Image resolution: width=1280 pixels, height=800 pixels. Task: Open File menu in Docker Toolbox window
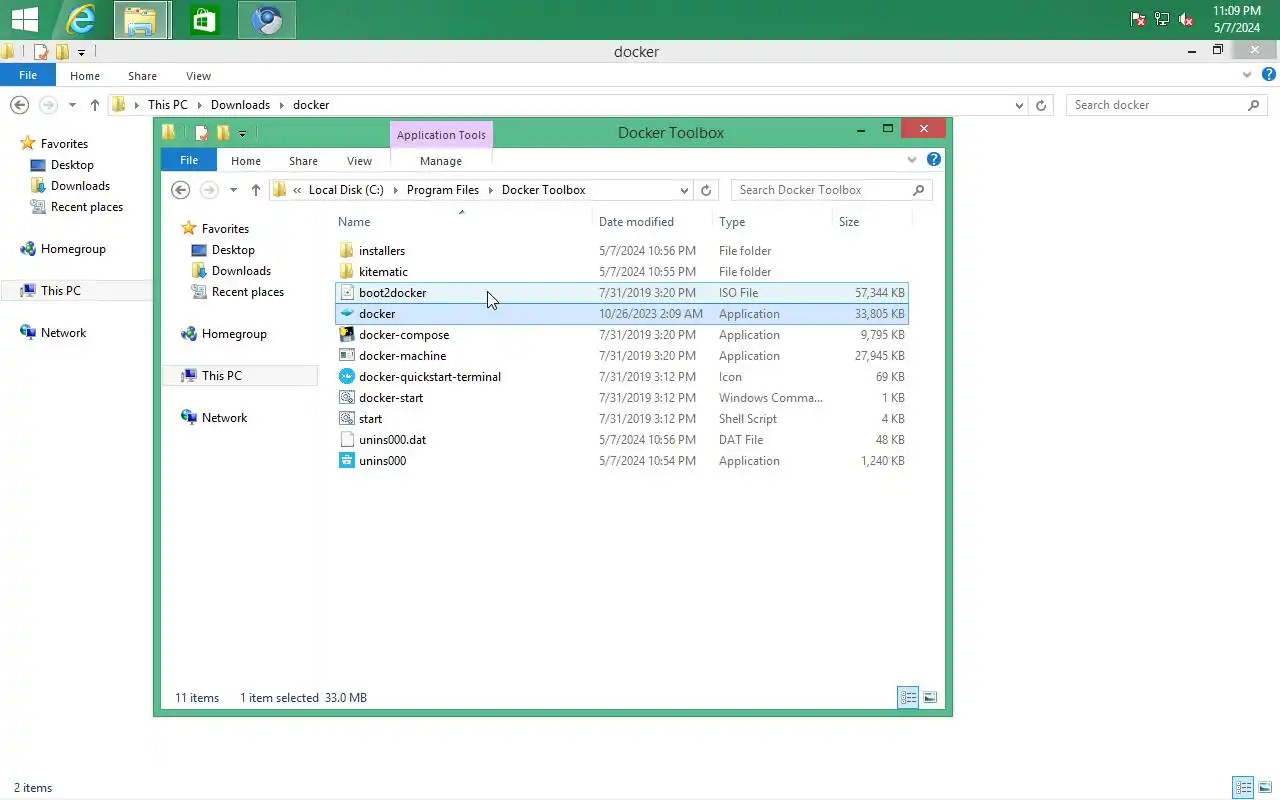(189, 160)
